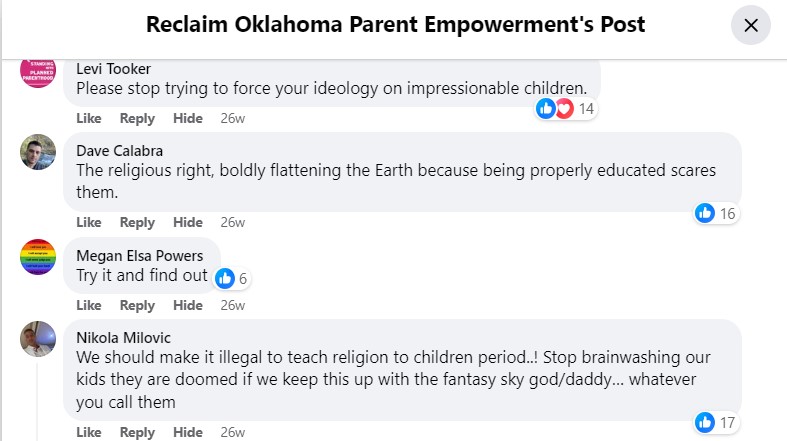Hide Dave Calabra's comment
This screenshot has height=441, width=787.
tap(188, 222)
